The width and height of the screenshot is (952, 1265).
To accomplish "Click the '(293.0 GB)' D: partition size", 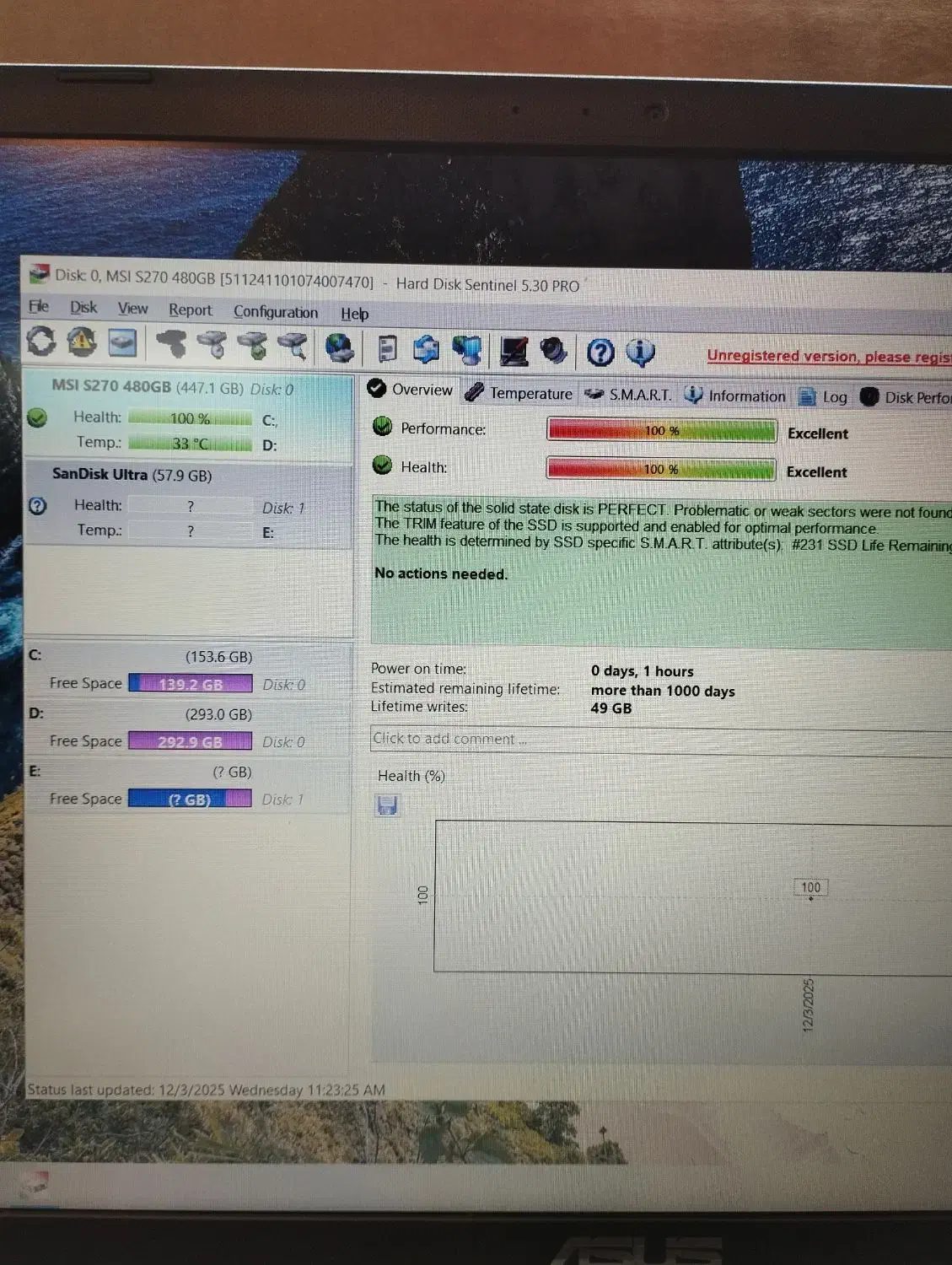I will coord(218,714).
